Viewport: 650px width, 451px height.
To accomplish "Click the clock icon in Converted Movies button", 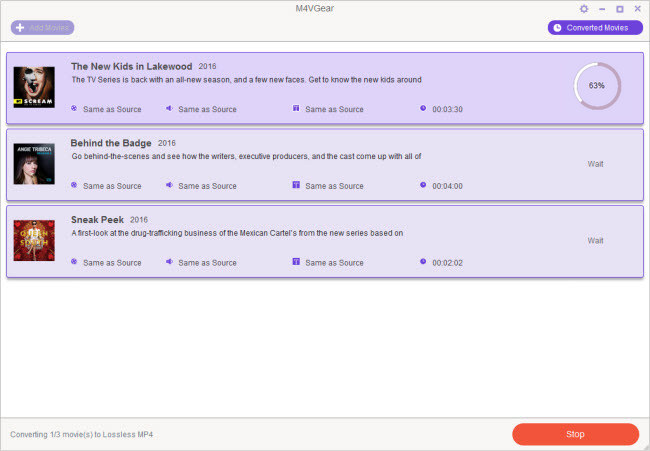I will tap(558, 28).
